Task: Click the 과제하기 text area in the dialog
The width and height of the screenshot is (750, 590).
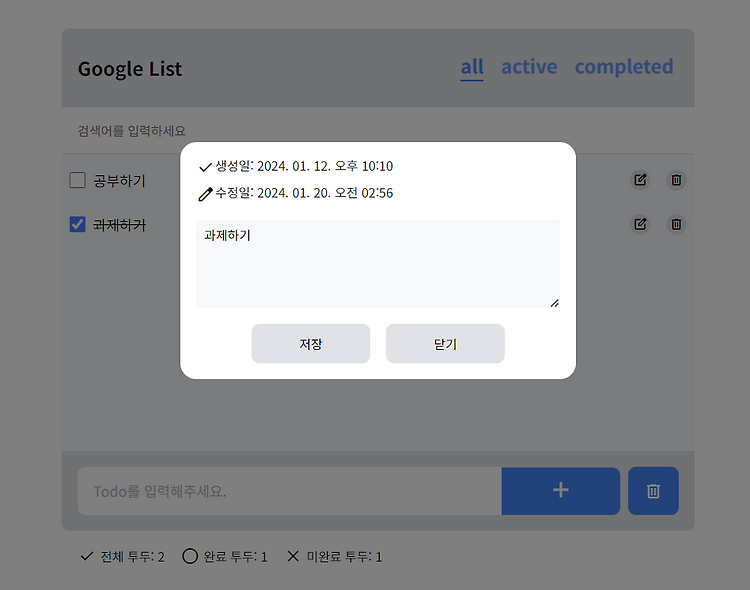Action: point(378,264)
